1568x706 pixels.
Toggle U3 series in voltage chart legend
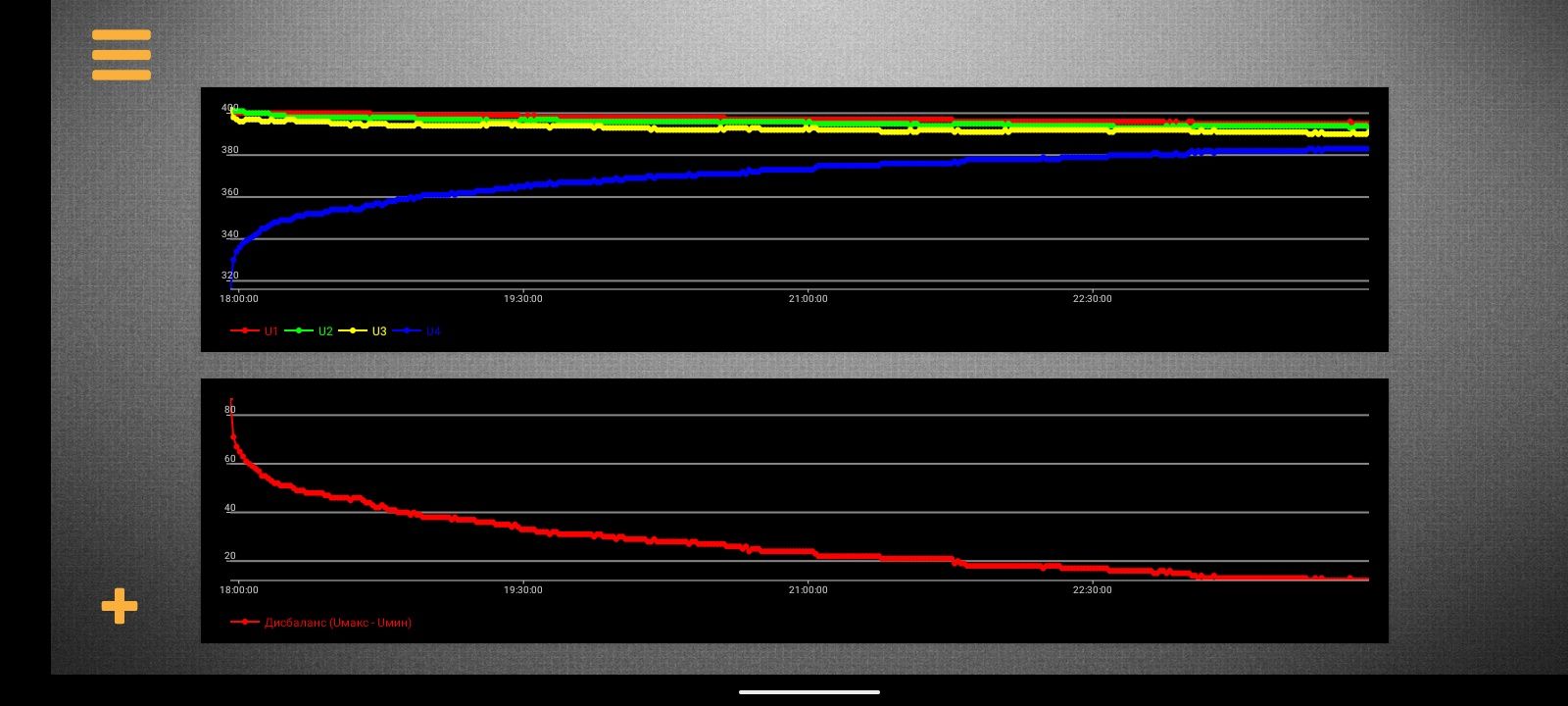(x=363, y=331)
